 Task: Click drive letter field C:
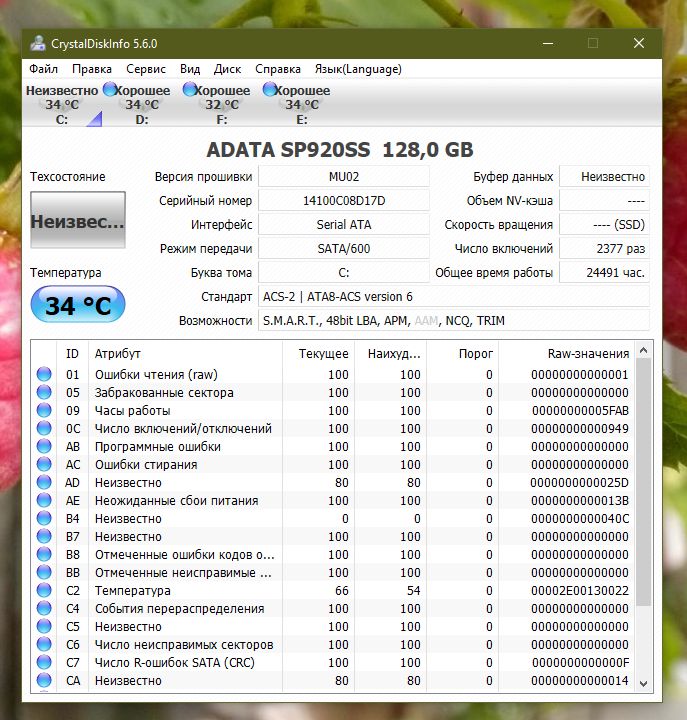pos(344,272)
